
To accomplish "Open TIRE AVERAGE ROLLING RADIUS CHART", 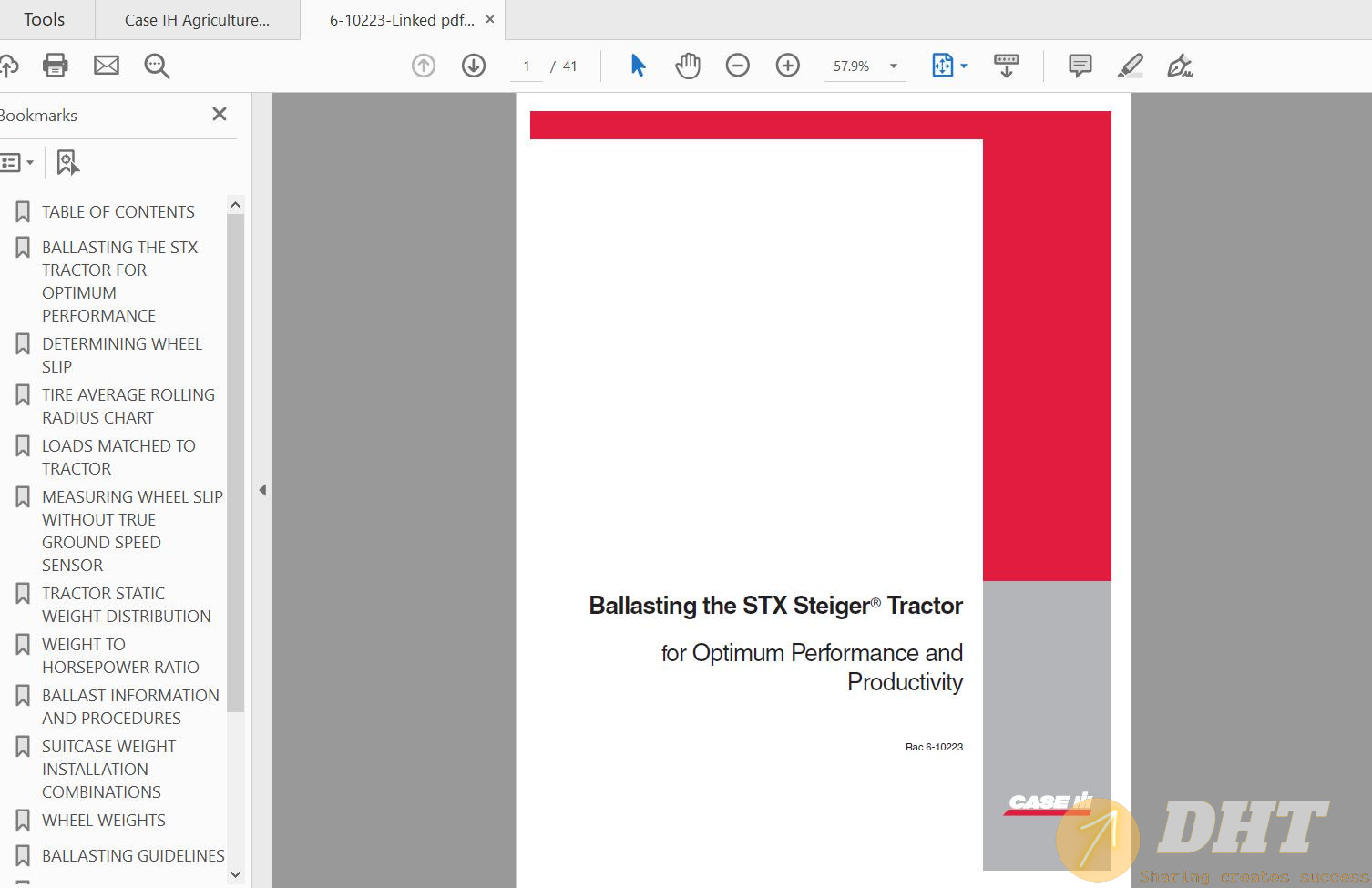I will tap(128, 406).
